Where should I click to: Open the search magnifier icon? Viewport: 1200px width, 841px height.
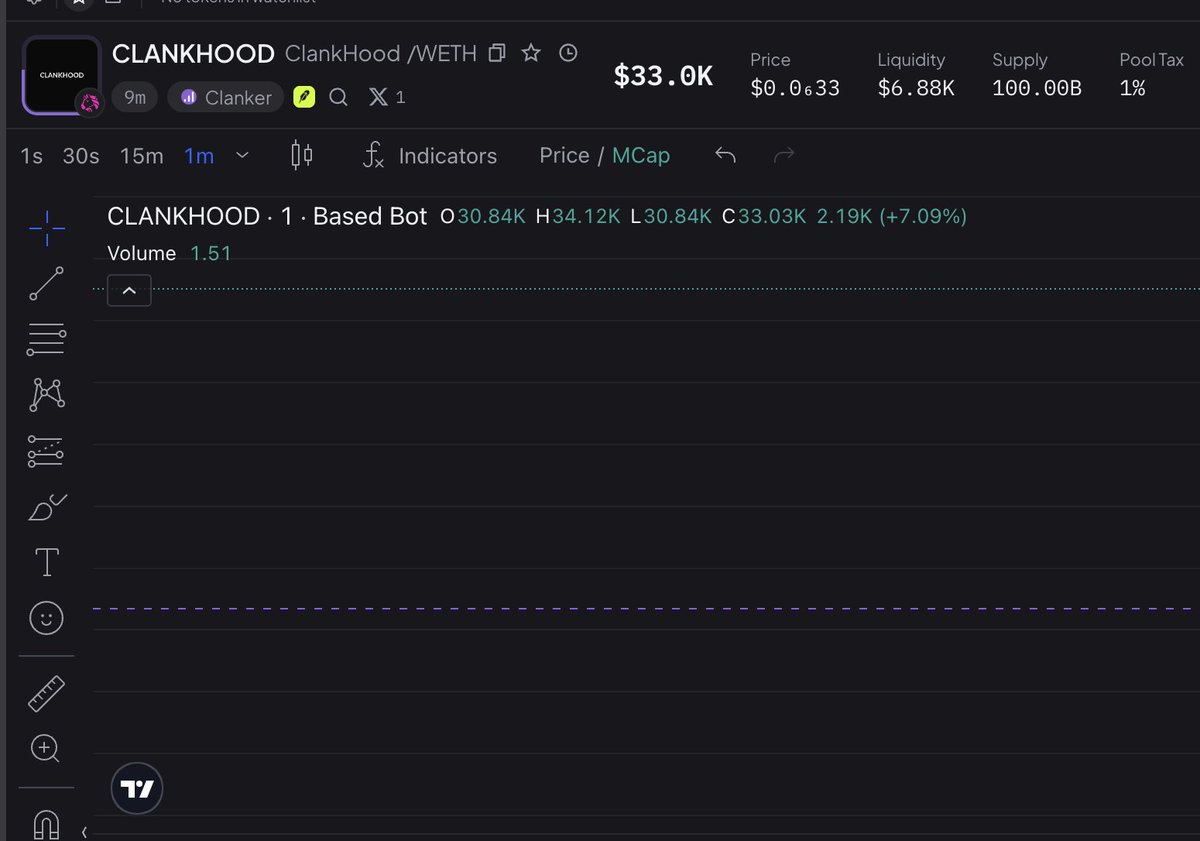click(x=338, y=97)
